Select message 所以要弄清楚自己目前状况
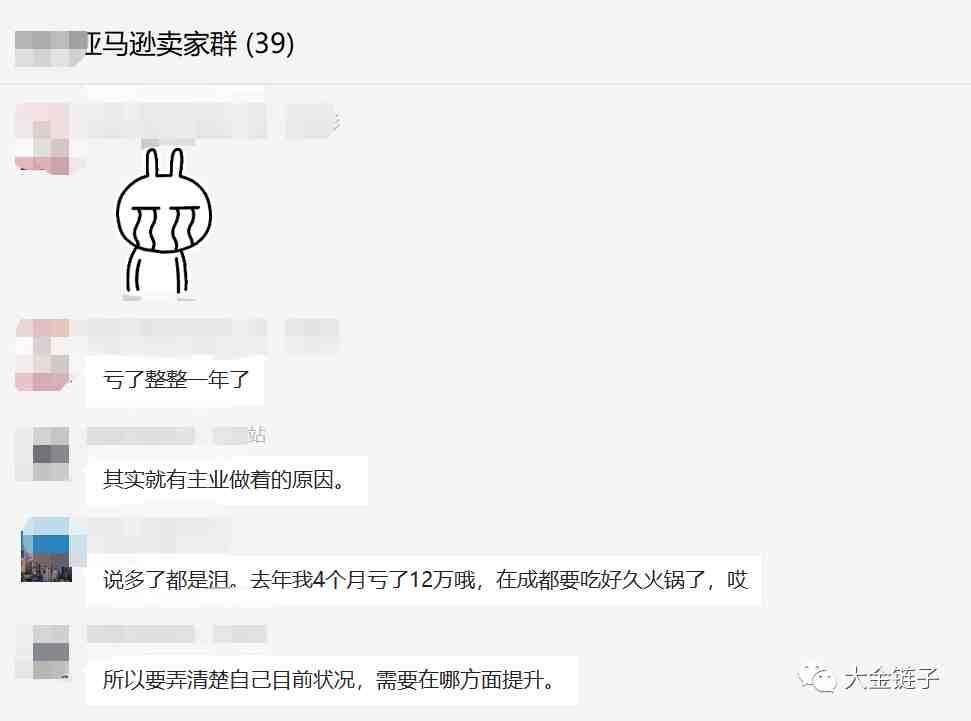 click(332, 680)
